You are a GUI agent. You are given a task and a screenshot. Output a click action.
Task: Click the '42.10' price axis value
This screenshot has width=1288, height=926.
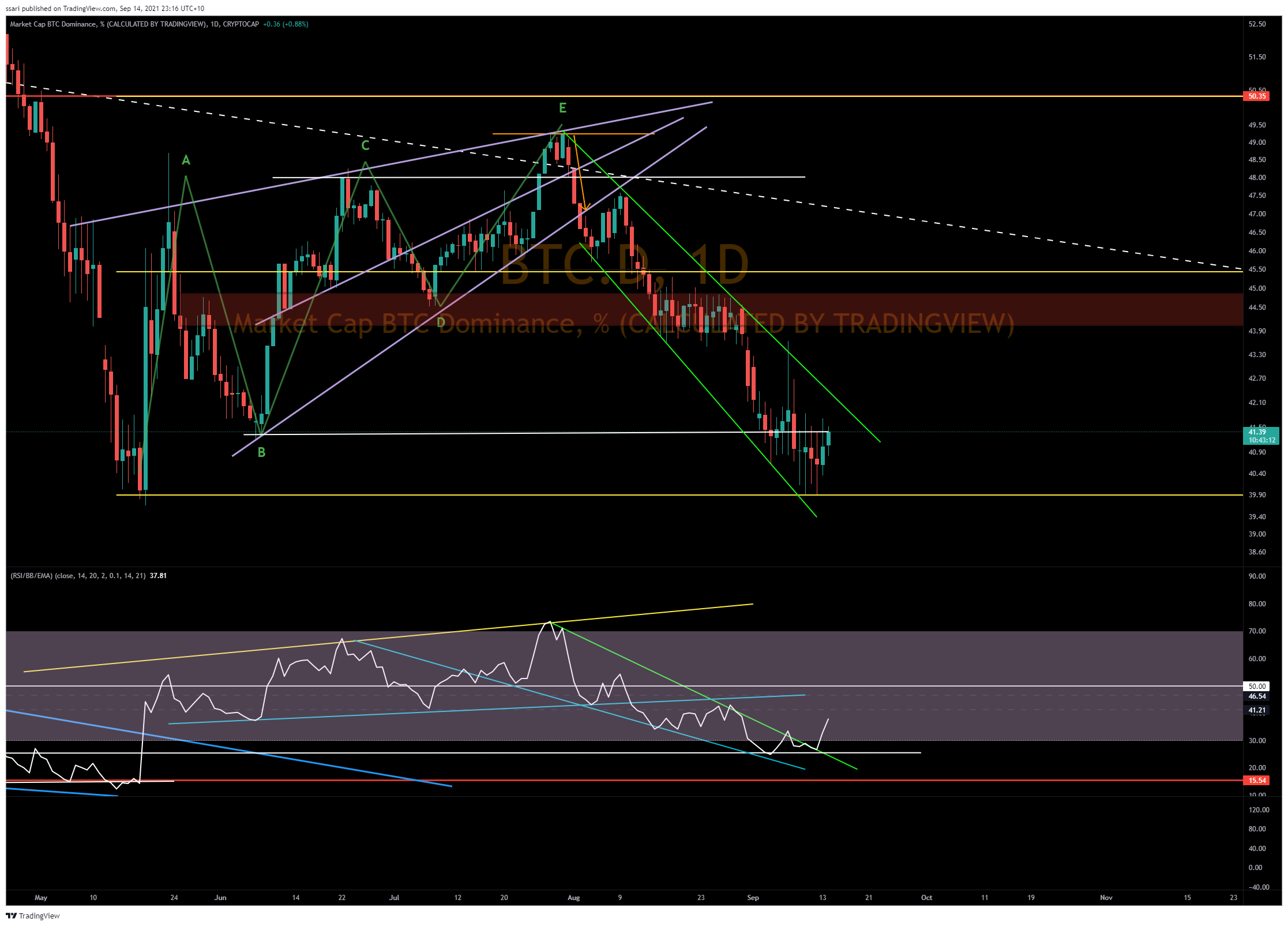(x=1257, y=403)
